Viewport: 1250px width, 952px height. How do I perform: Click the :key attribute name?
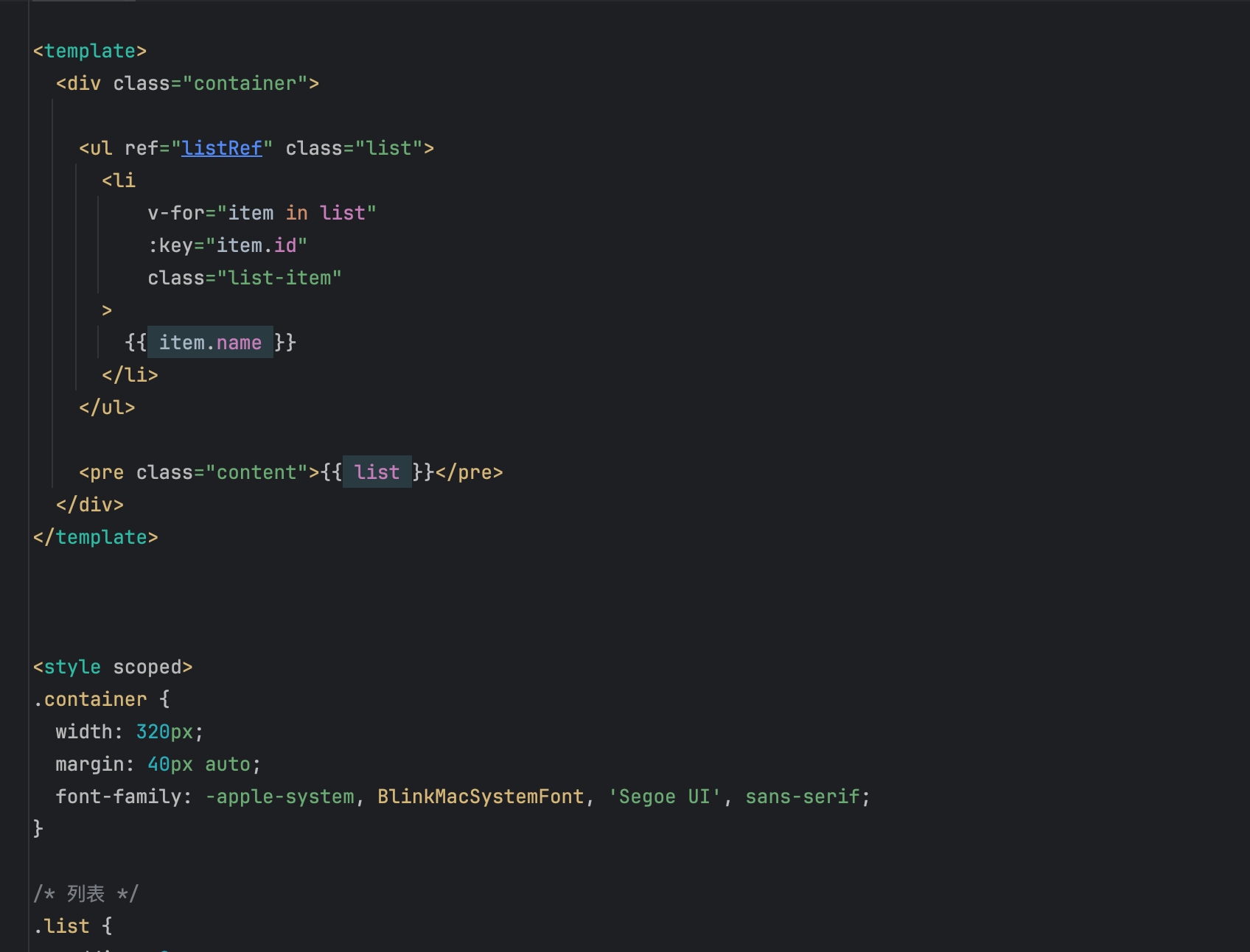pos(170,245)
